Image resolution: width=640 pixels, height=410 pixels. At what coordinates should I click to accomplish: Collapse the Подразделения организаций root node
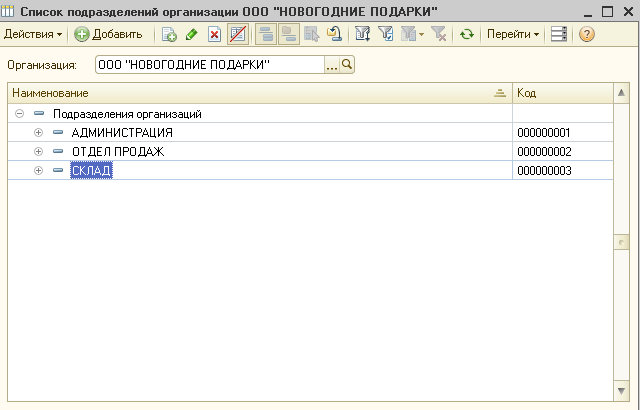pyautogui.click(x=19, y=113)
